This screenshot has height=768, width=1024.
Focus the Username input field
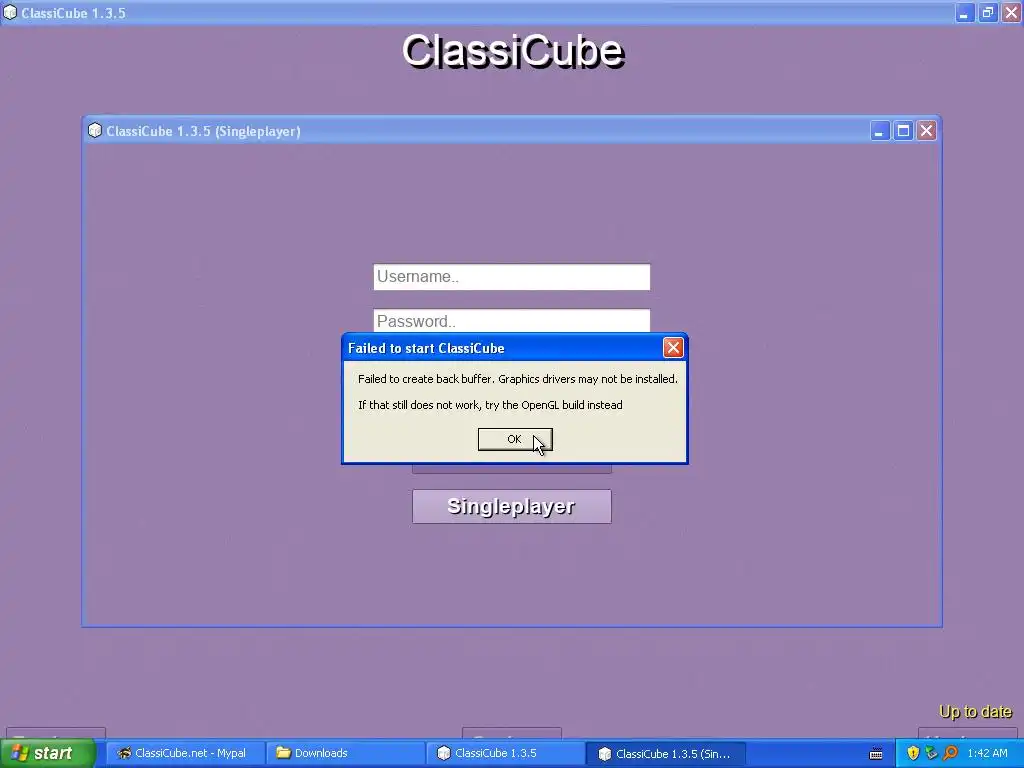click(x=511, y=277)
